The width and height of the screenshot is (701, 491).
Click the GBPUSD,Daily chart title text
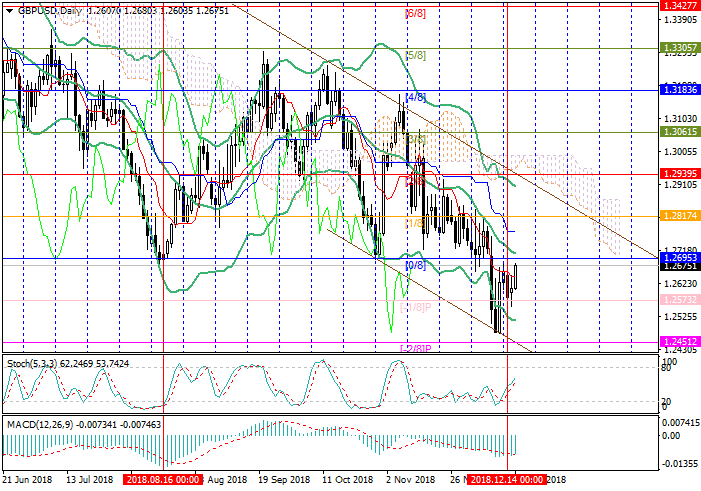pos(48,10)
